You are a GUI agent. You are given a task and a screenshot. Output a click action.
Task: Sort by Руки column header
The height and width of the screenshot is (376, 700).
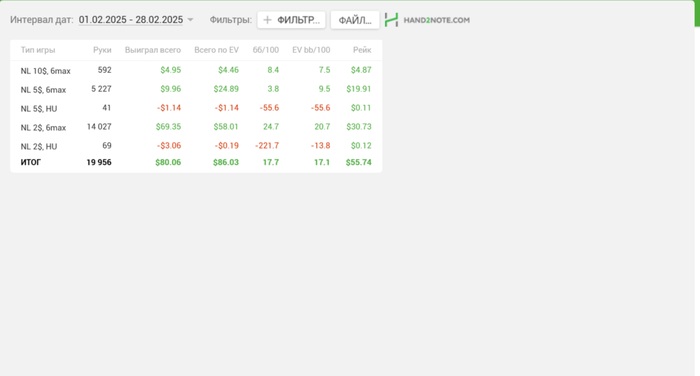pyautogui.click(x=102, y=50)
